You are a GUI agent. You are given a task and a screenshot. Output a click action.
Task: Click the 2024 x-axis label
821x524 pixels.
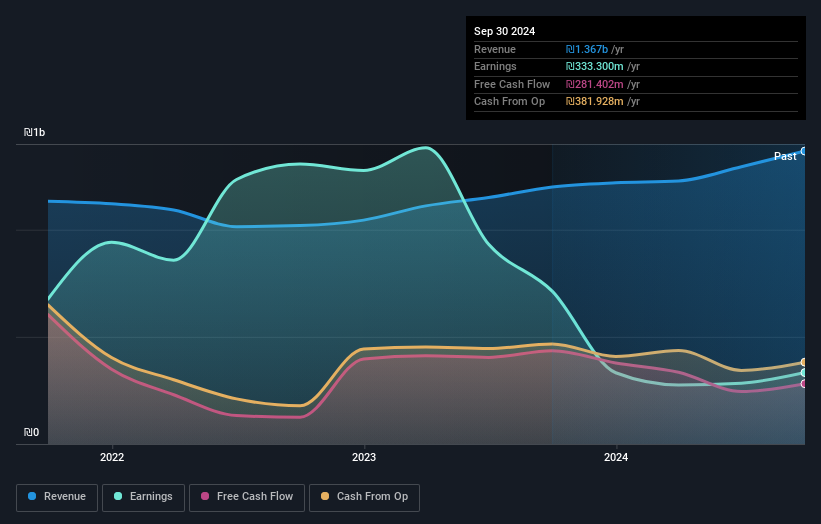click(616, 457)
